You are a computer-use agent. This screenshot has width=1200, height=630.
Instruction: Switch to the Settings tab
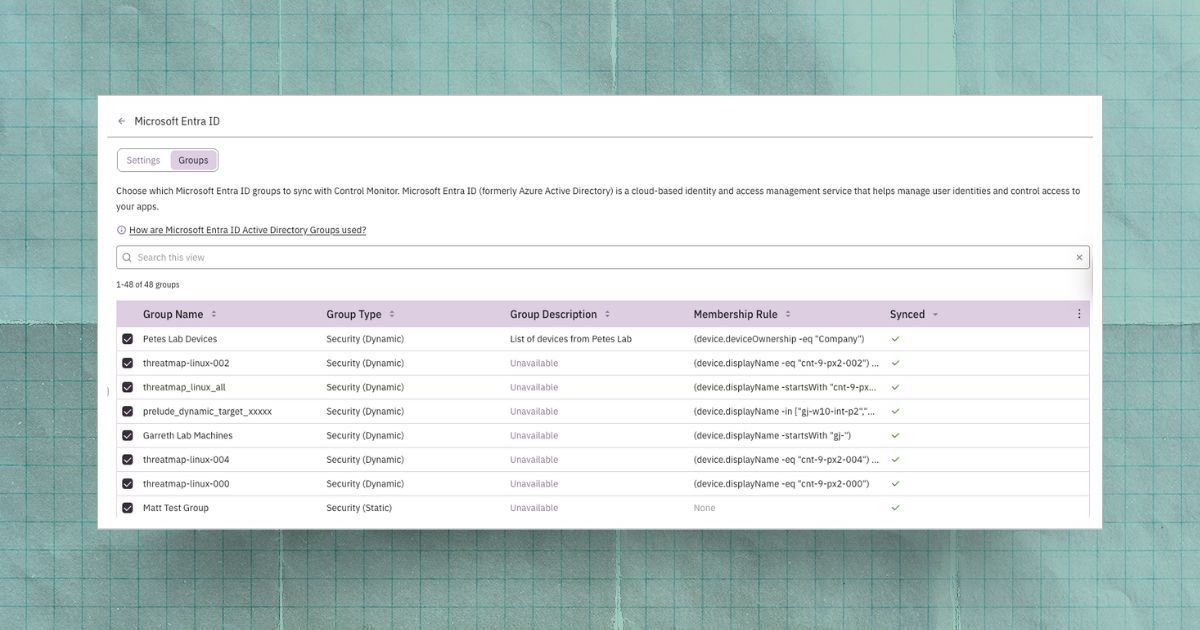pyautogui.click(x=143, y=160)
